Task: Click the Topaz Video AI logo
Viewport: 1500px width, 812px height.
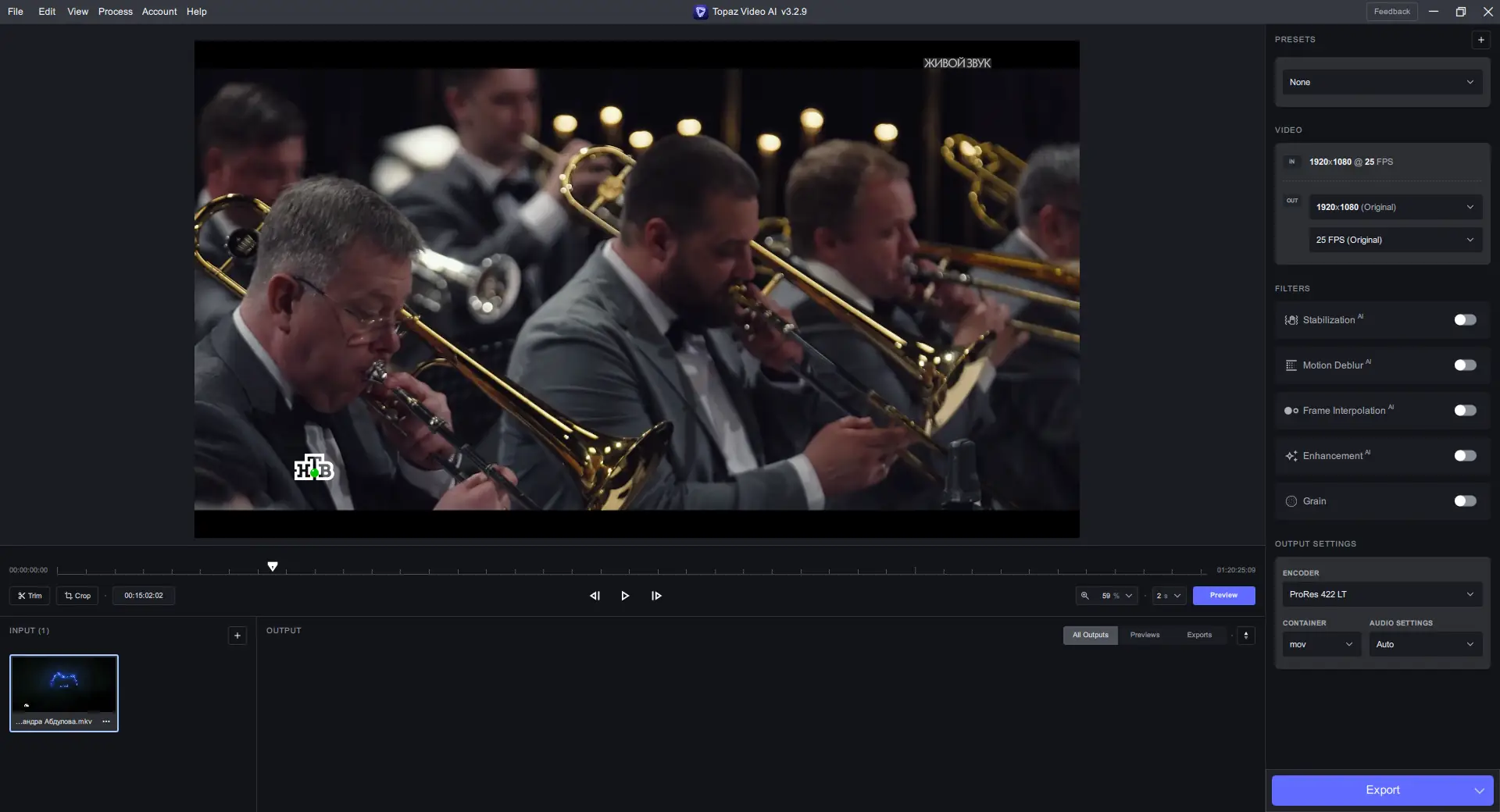Action: click(701, 12)
